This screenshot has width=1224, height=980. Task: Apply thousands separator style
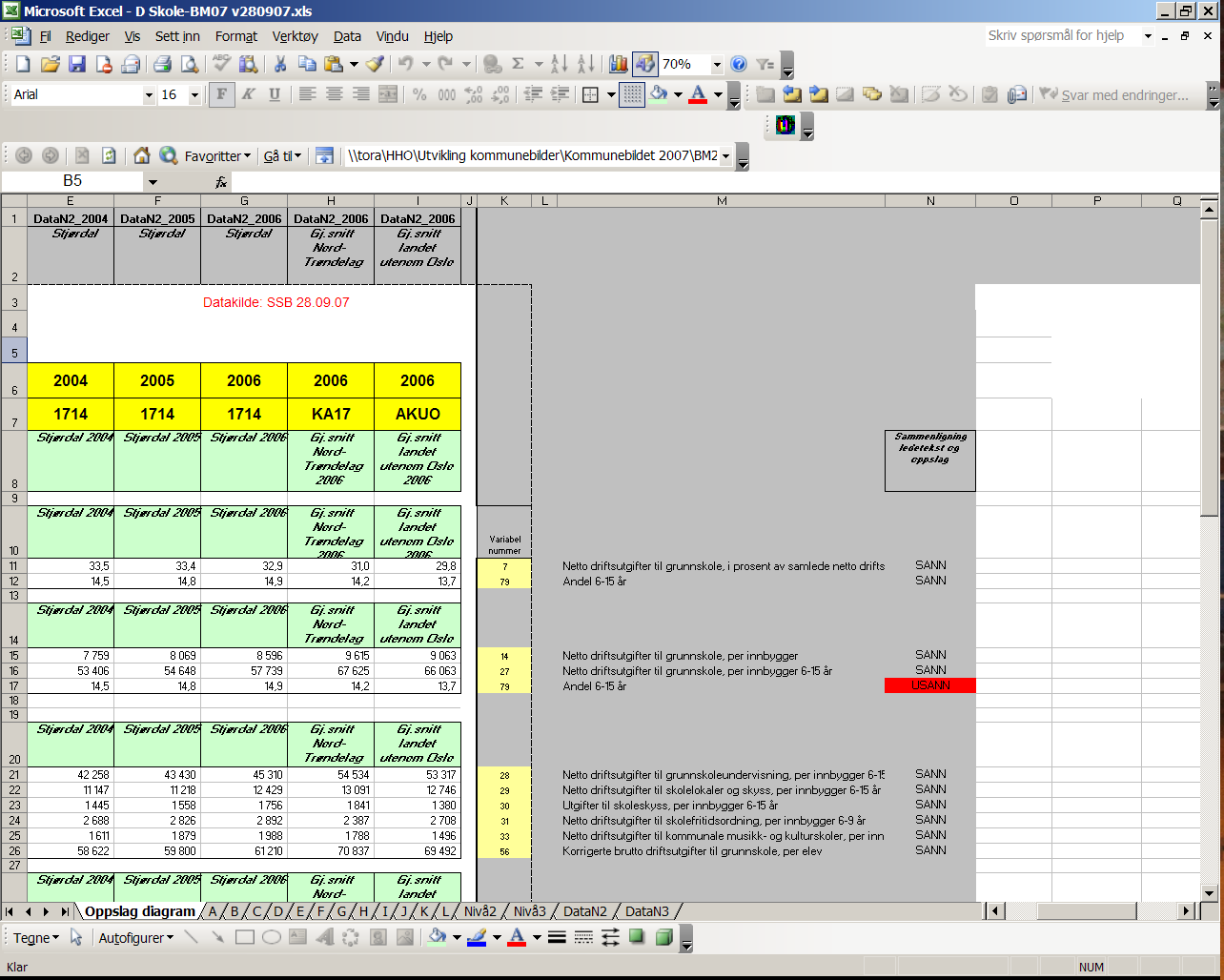pyautogui.click(x=446, y=94)
